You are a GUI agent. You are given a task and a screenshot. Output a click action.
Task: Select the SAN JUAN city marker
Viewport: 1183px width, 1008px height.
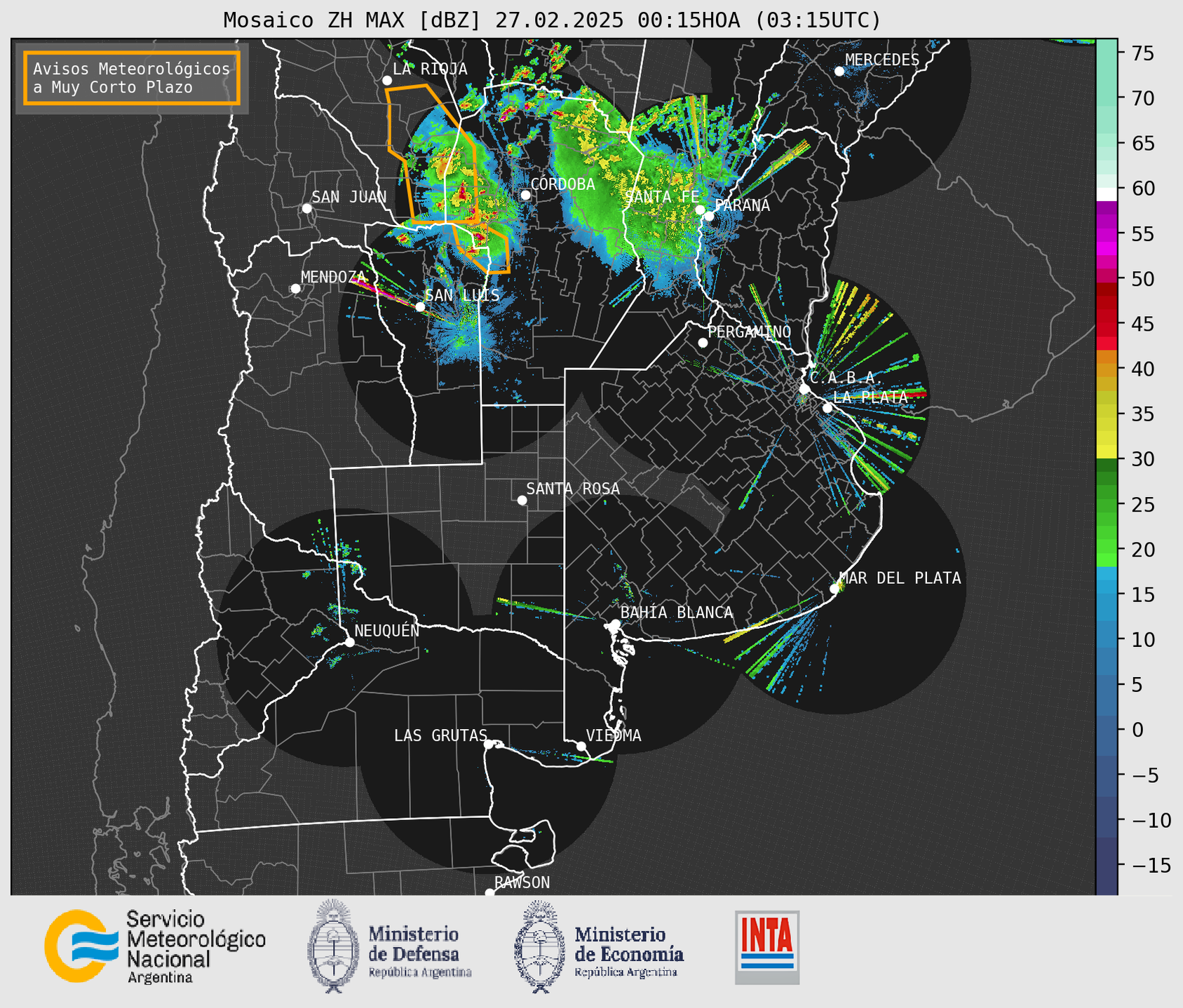coord(306,208)
